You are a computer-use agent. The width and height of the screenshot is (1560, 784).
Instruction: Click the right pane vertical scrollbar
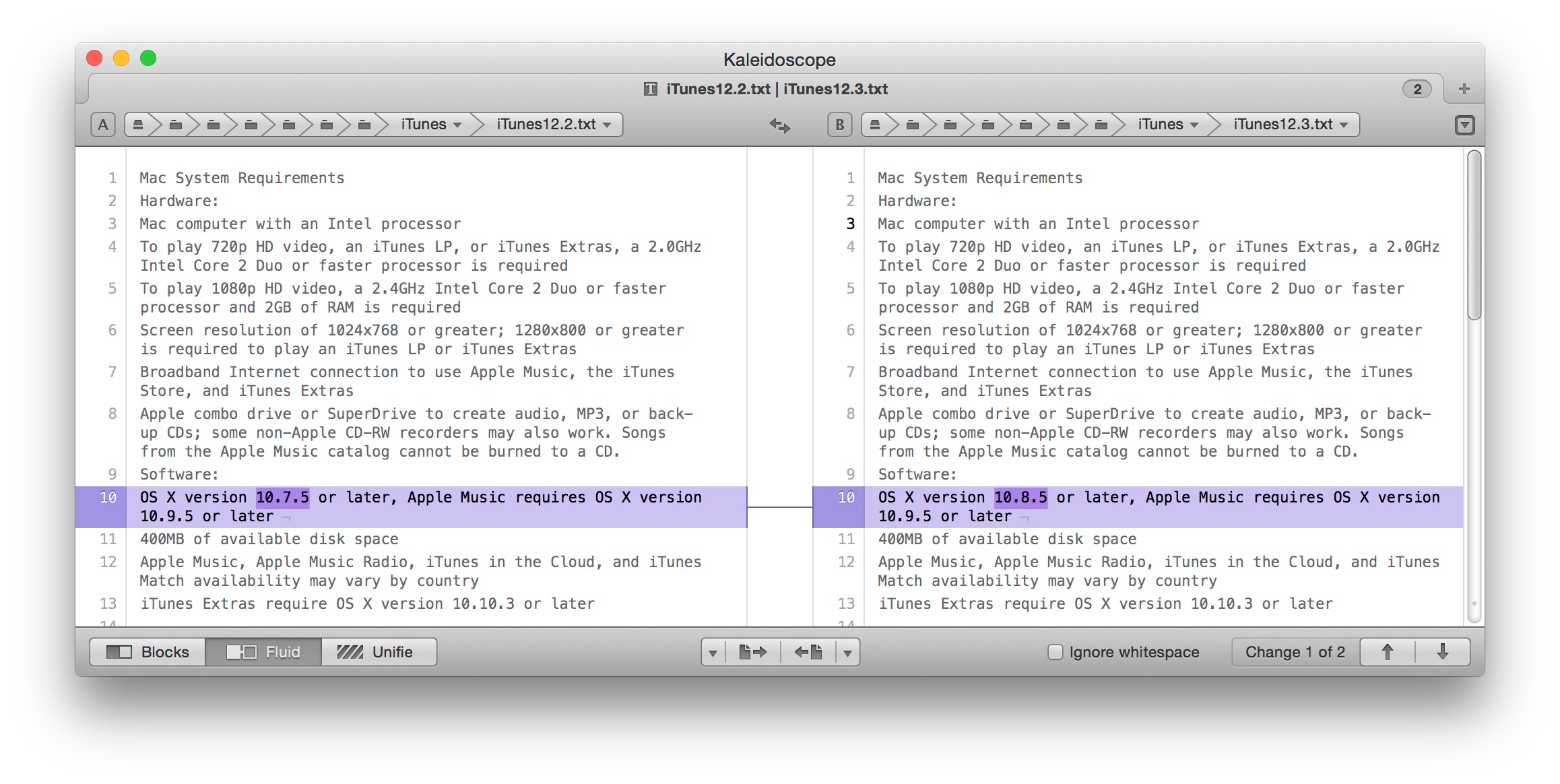pyautogui.click(x=1474, y=236)
